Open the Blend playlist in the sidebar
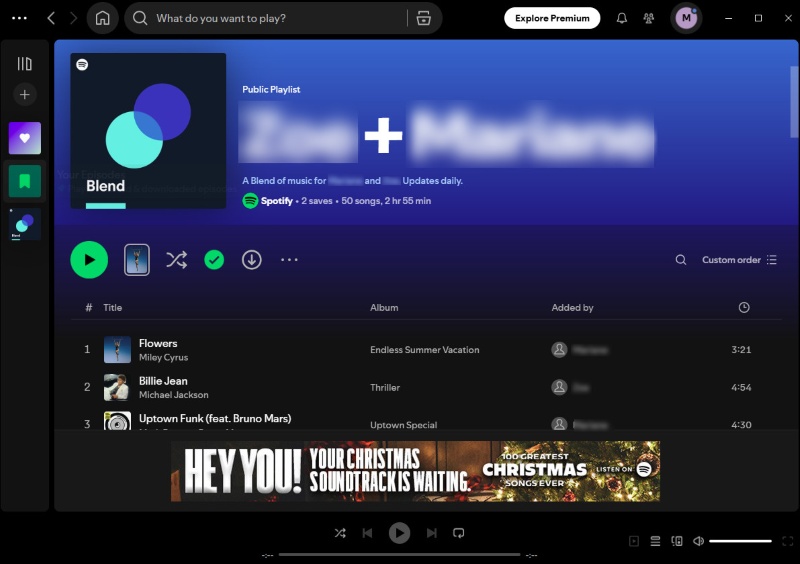Screen dimensions: 800x564 coord(24,225)
